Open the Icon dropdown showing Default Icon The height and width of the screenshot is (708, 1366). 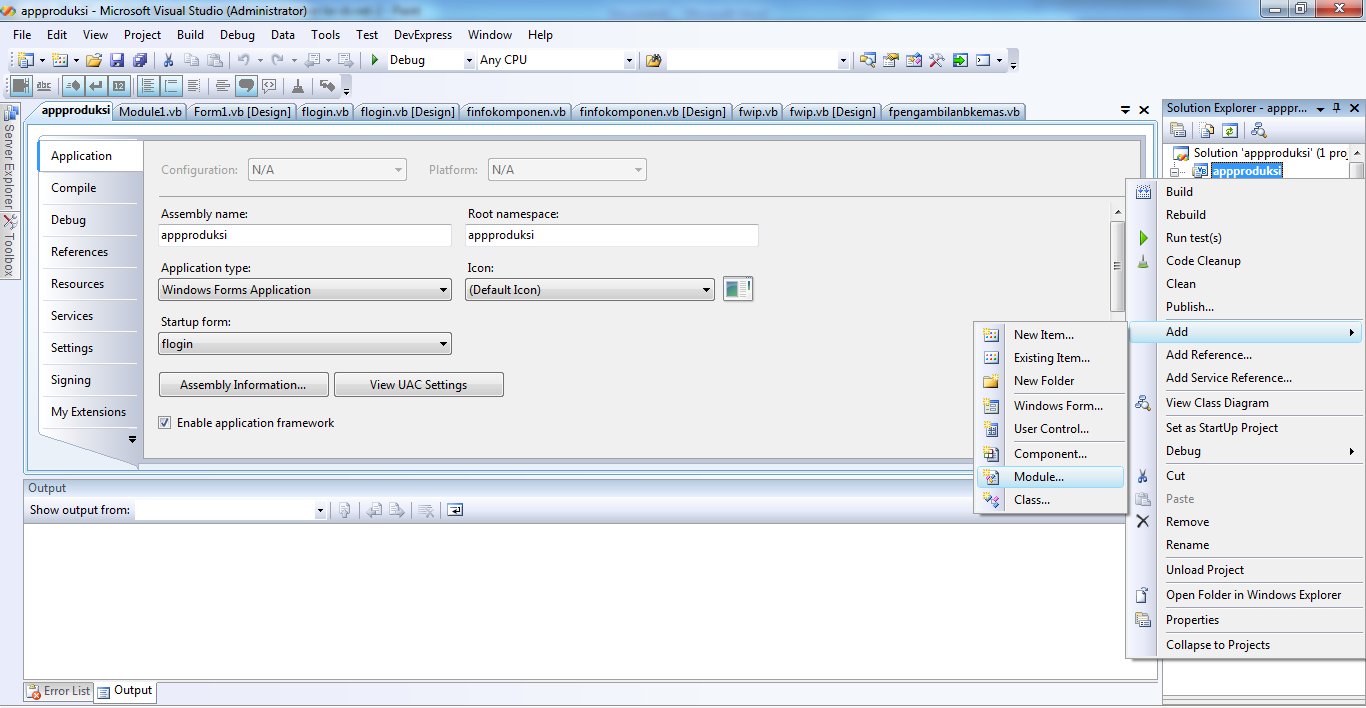click(x=590, y=290)
